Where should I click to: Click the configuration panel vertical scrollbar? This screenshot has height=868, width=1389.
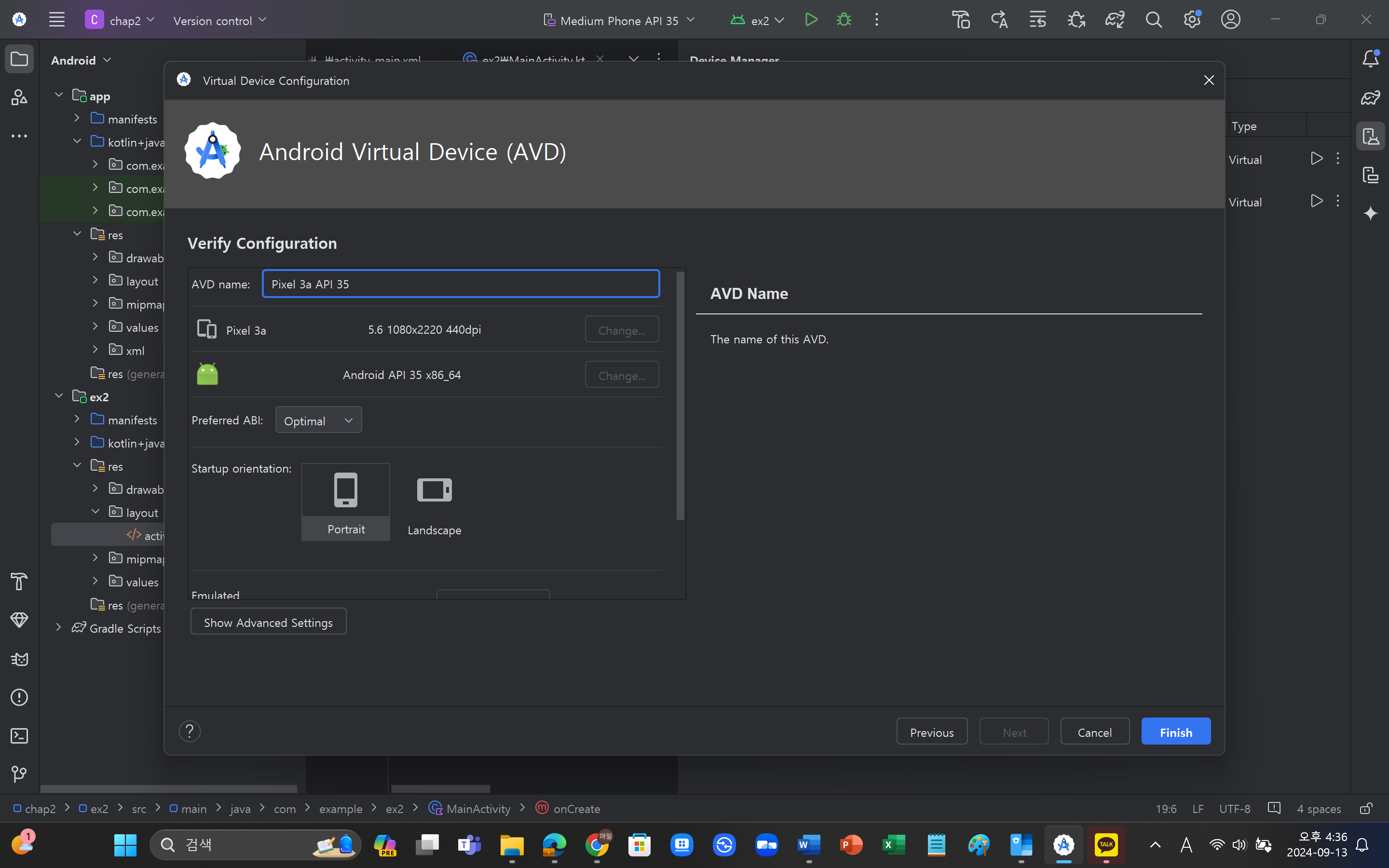[x=680, y=396]
